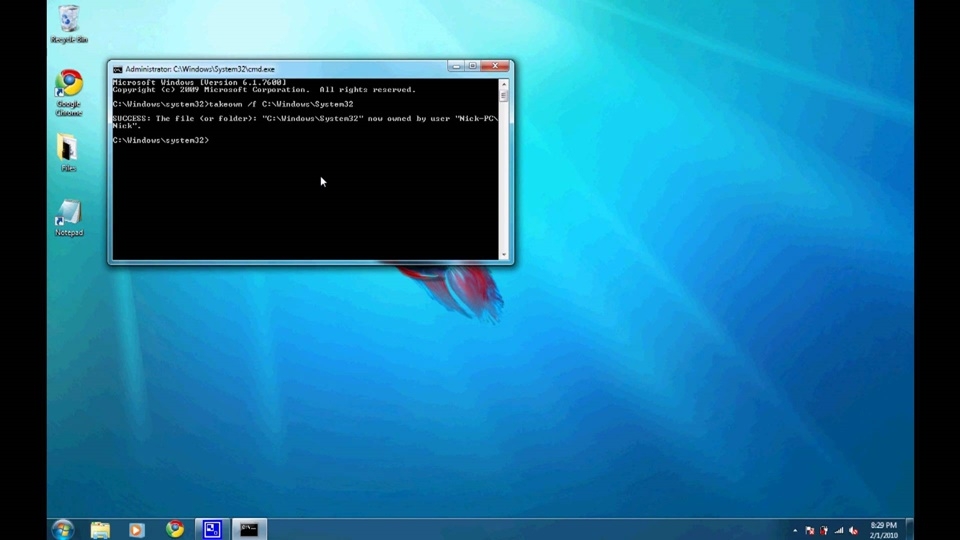
Task: Click the cmd scrollbar down arrow
Action: pyautogui.click(x=504, y=255)
